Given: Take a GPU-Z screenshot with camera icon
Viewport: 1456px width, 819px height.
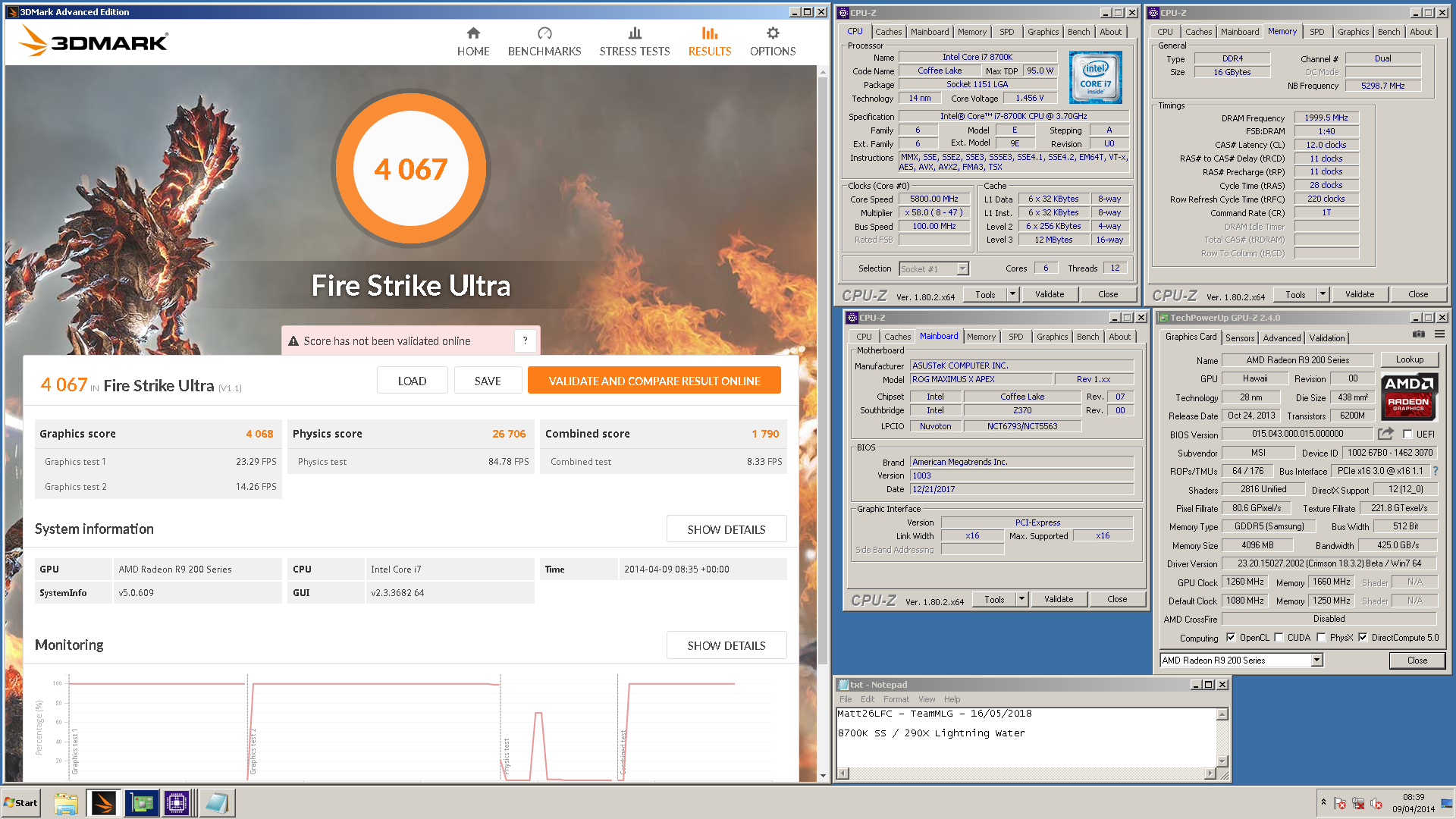Looking at the screenshot, I should tap(1419, 334).
